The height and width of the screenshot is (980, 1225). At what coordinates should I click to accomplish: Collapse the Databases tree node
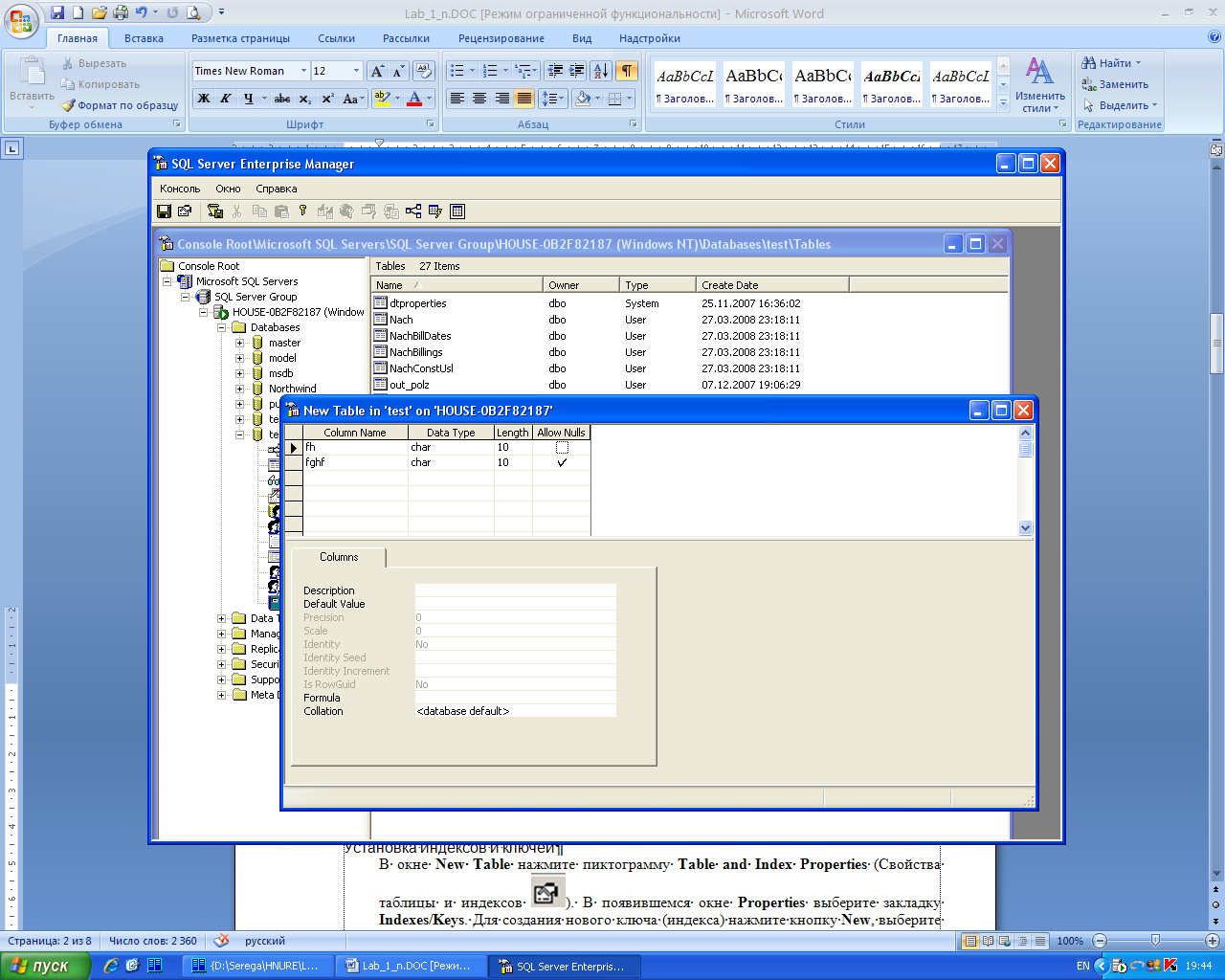[x=221, y=327]
